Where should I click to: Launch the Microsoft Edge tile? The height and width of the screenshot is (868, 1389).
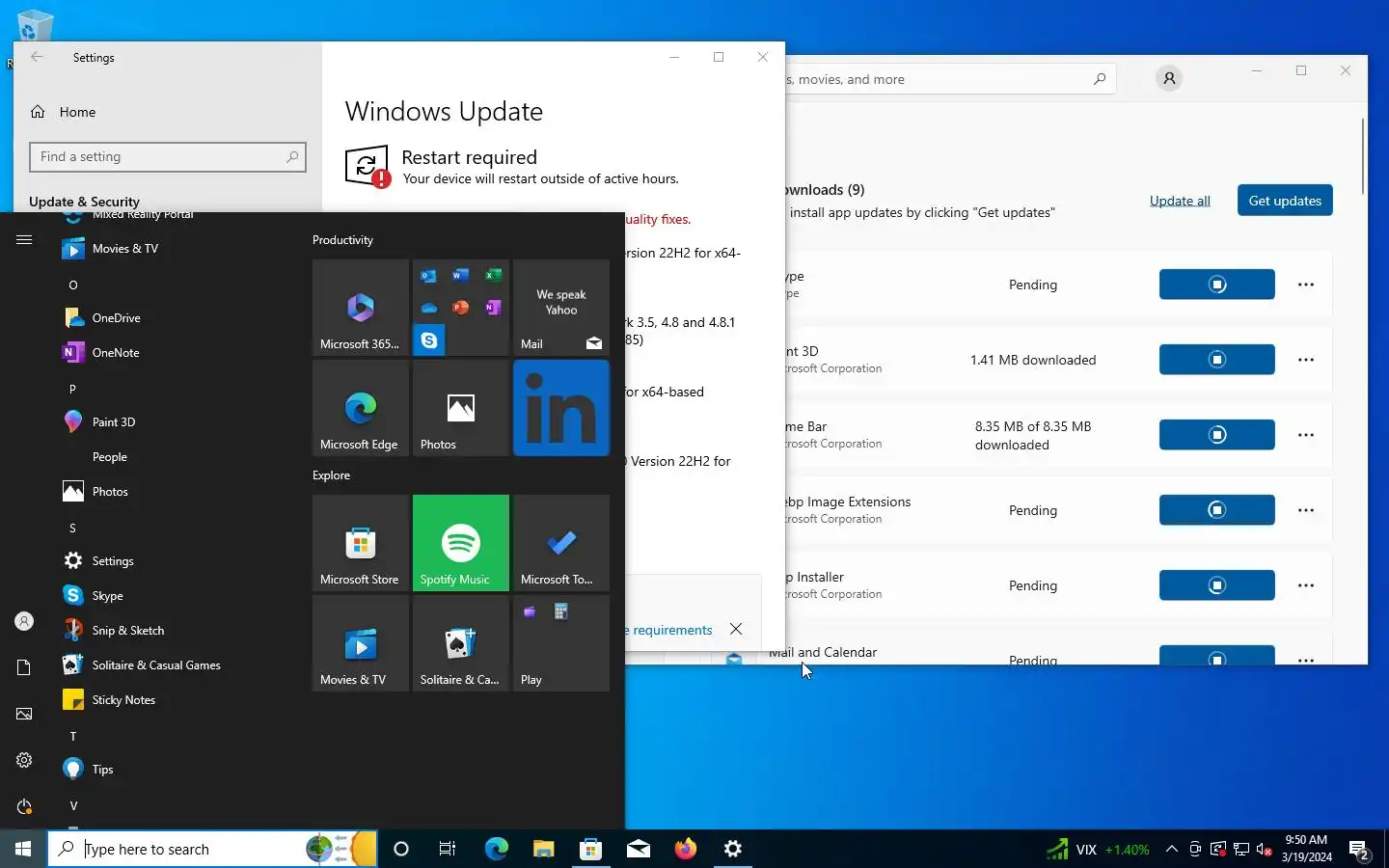point(361,408)
